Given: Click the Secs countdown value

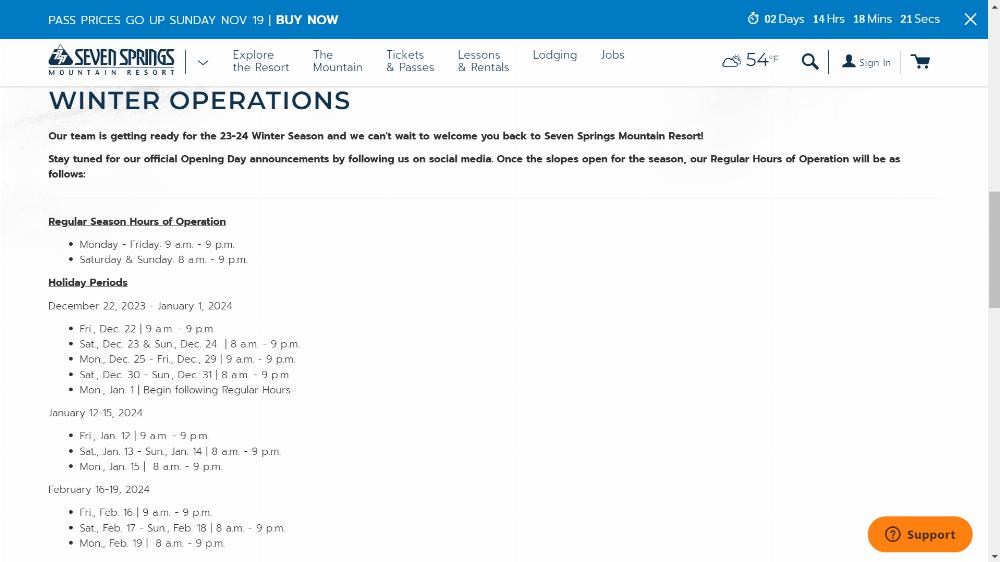Looking at the screenshot, I should tap(920, 19).
